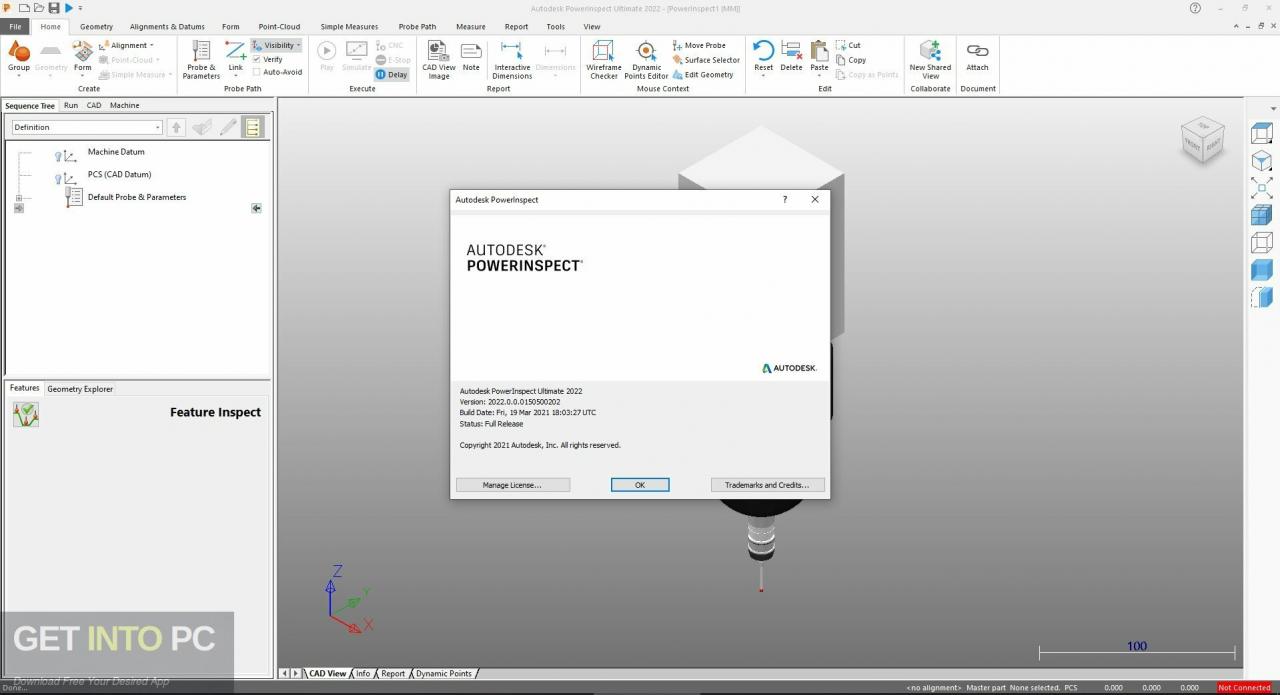The image size is (1280, 695).
Task: Click the blue Play quick access icon
Action: coord(69,8)
